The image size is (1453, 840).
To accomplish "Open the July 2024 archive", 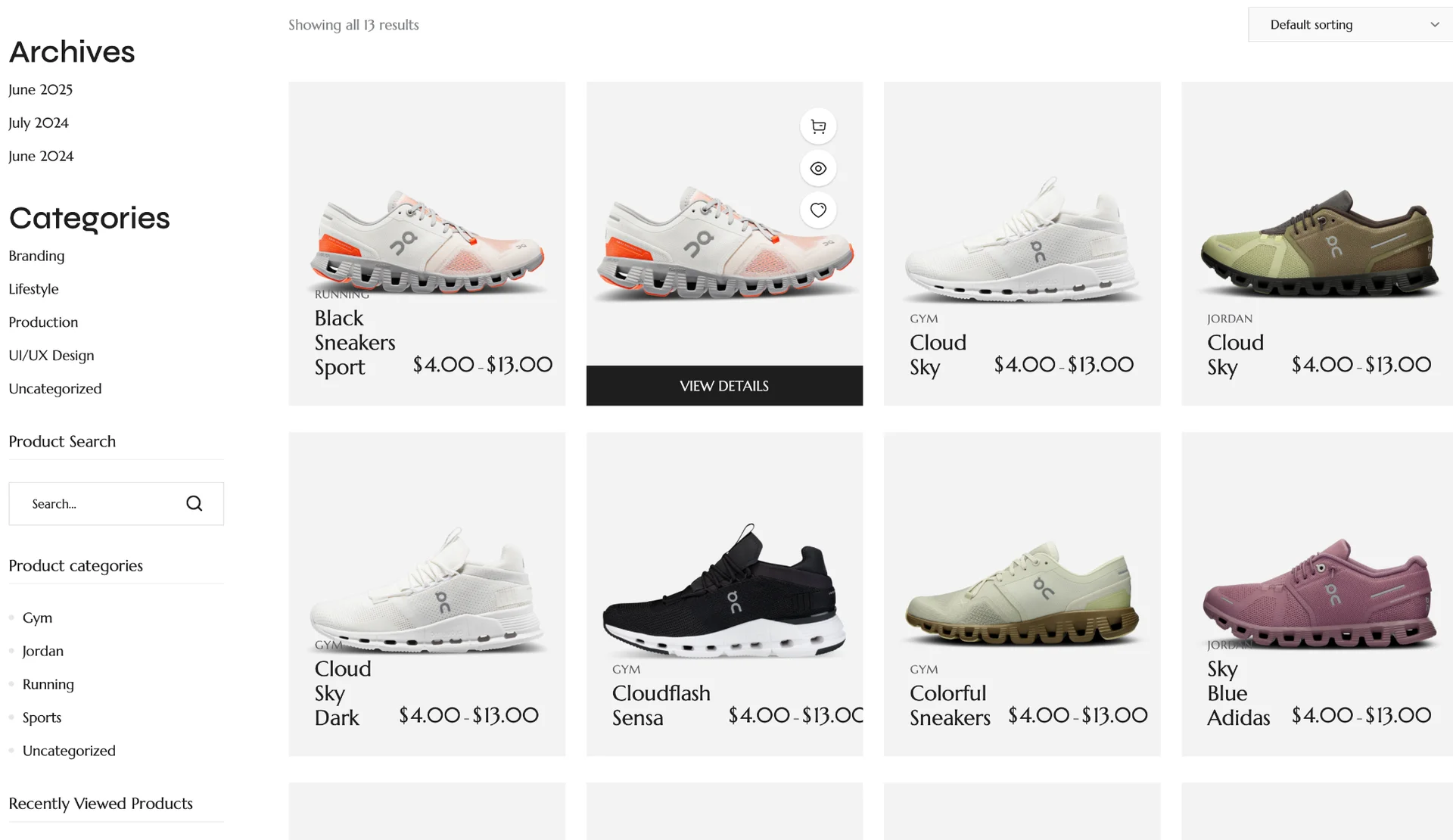I will [x=39, y=123].
